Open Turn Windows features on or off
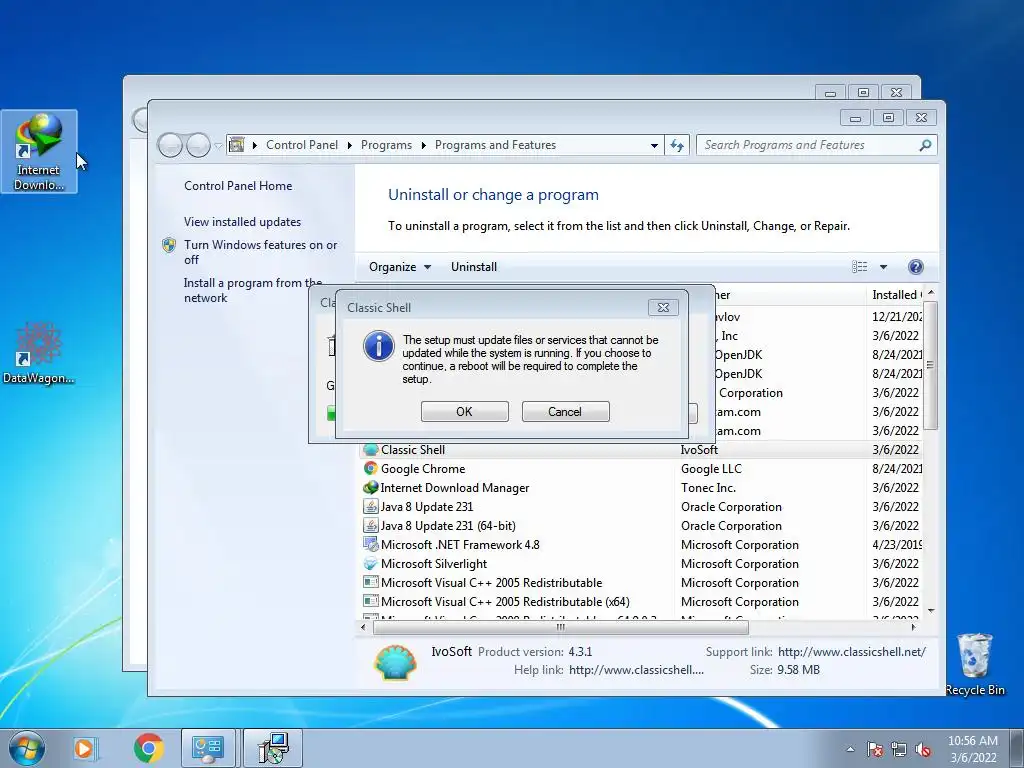1024x768 pixels. (260, 252)
